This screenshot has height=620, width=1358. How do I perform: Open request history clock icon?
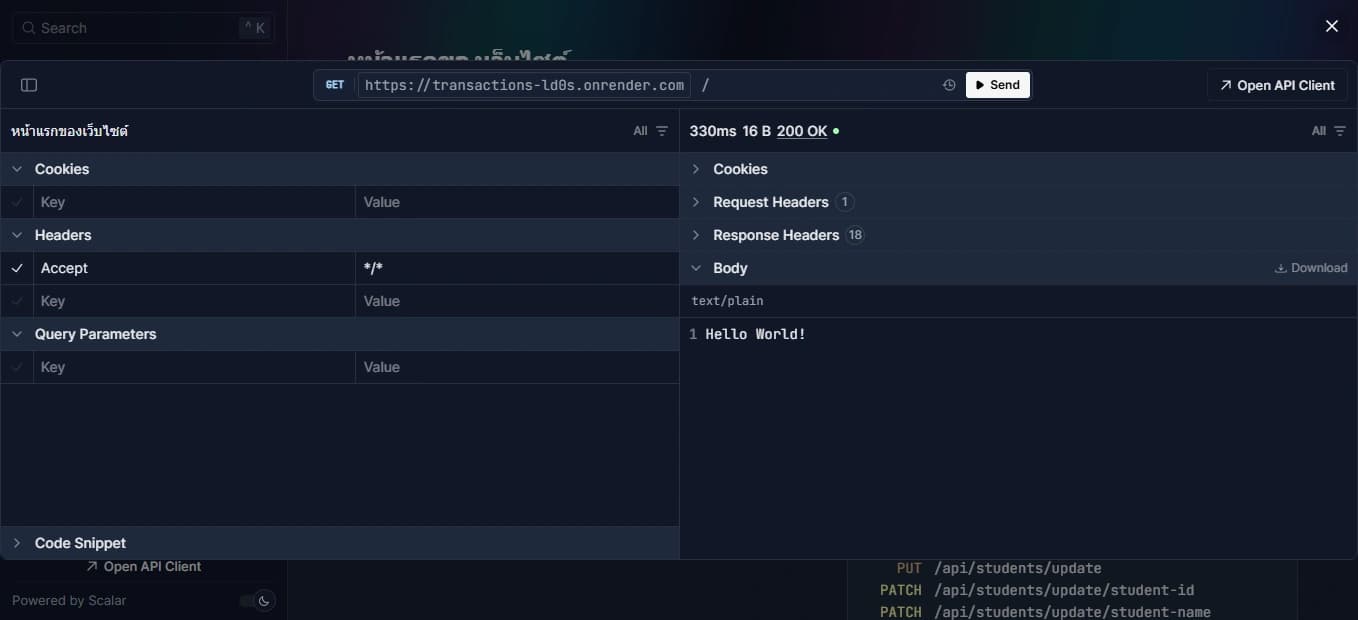pos(949,85)
